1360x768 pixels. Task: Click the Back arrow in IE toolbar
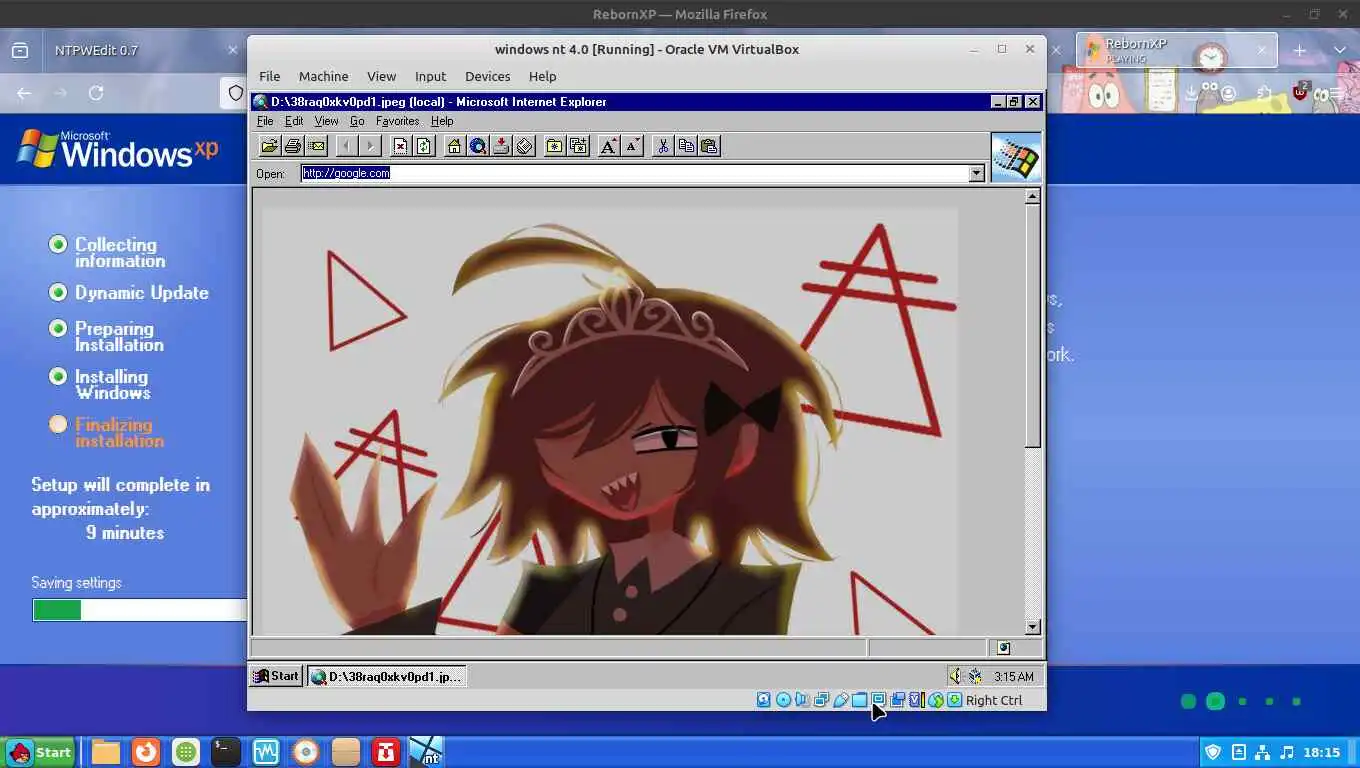pyautogui.click(x=346, y=146)
